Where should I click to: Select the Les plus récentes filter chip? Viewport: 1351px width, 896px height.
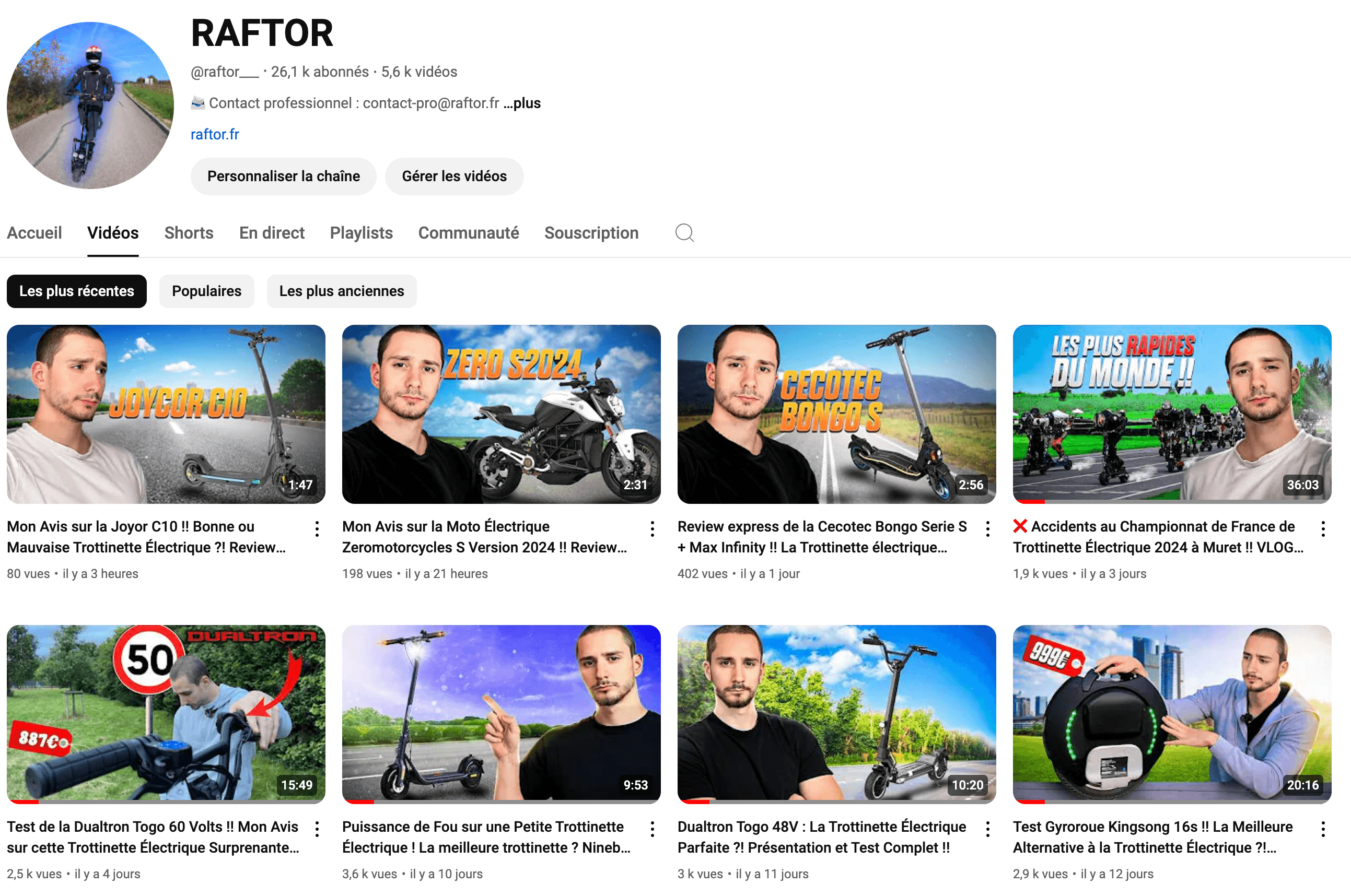tap(77, 291)
